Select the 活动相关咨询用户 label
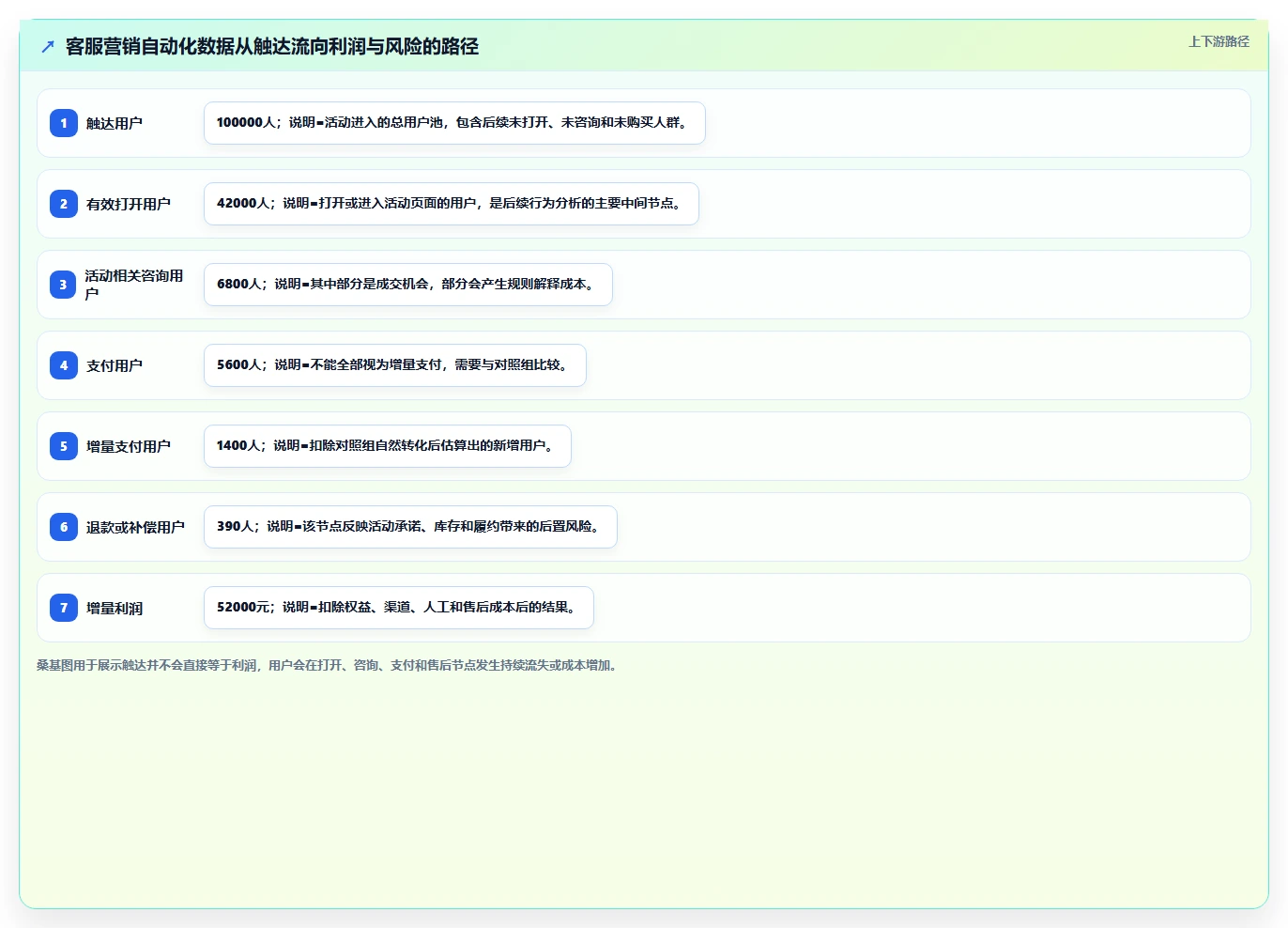 point(134,285)
